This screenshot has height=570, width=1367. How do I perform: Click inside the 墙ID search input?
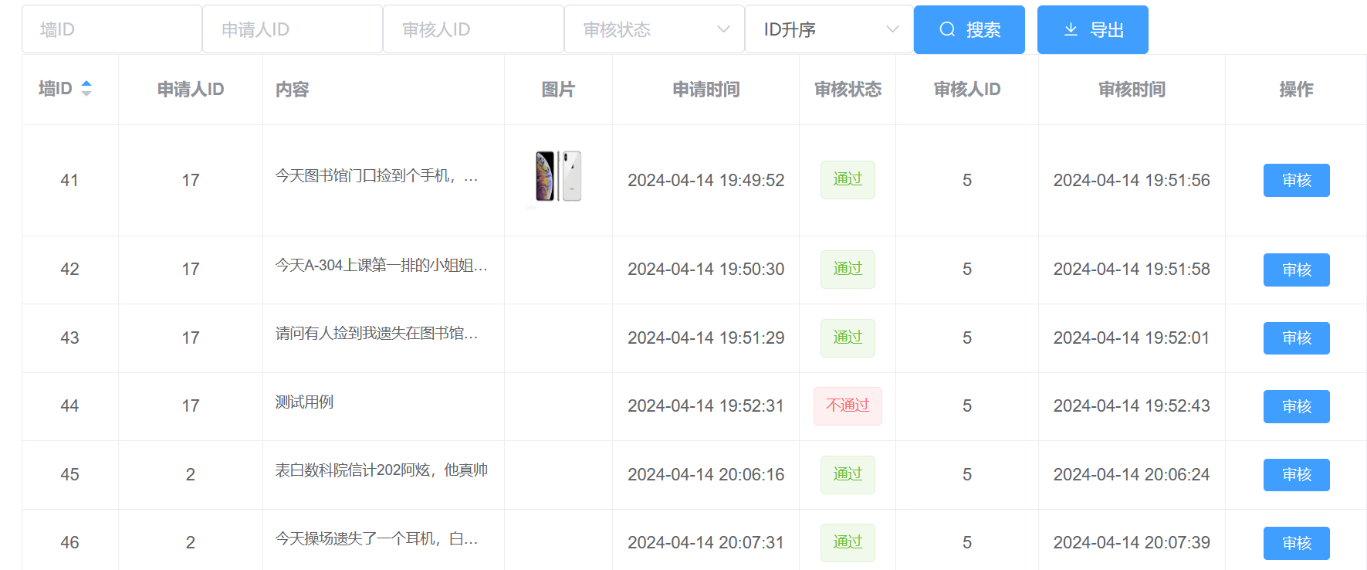(x=112, y=29)
